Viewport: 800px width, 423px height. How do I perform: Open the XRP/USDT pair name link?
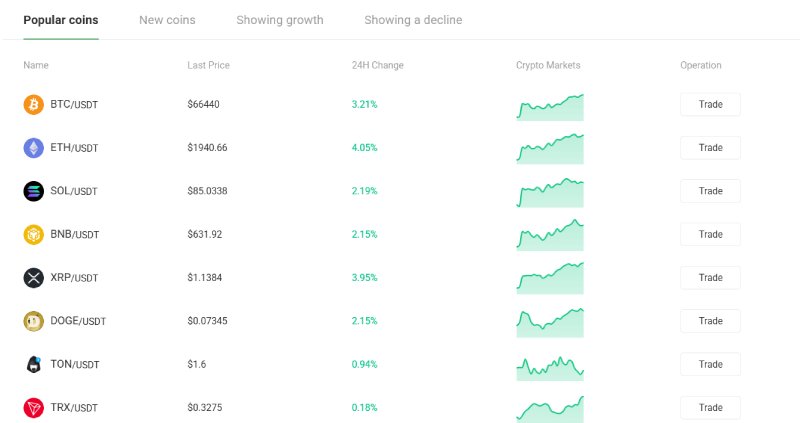(74, 278)
